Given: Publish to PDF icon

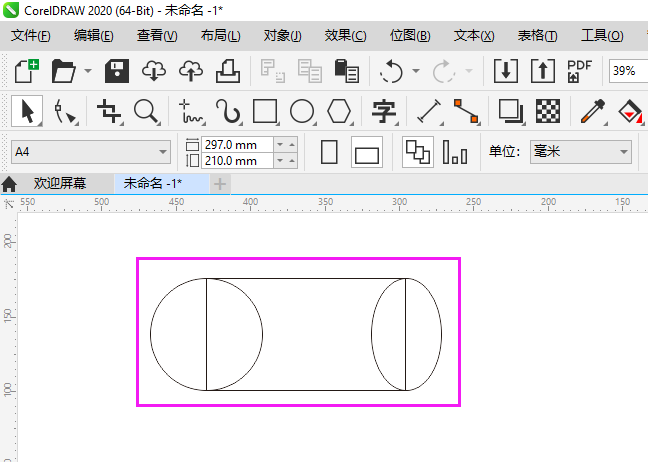Looking at the screenshot, I should tap(579, 71).
